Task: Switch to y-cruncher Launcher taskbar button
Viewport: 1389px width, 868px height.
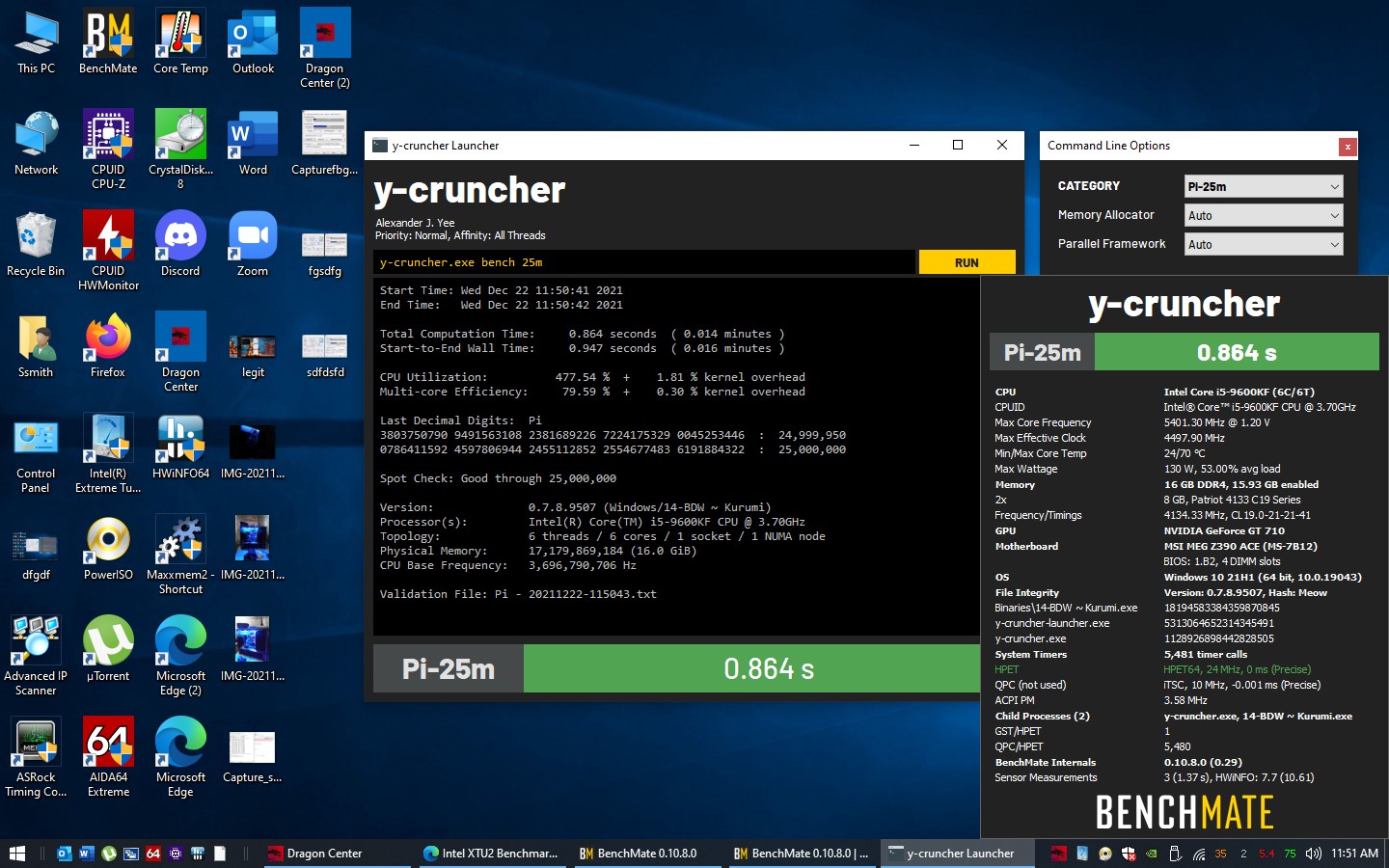Action: tap(957, 854)
